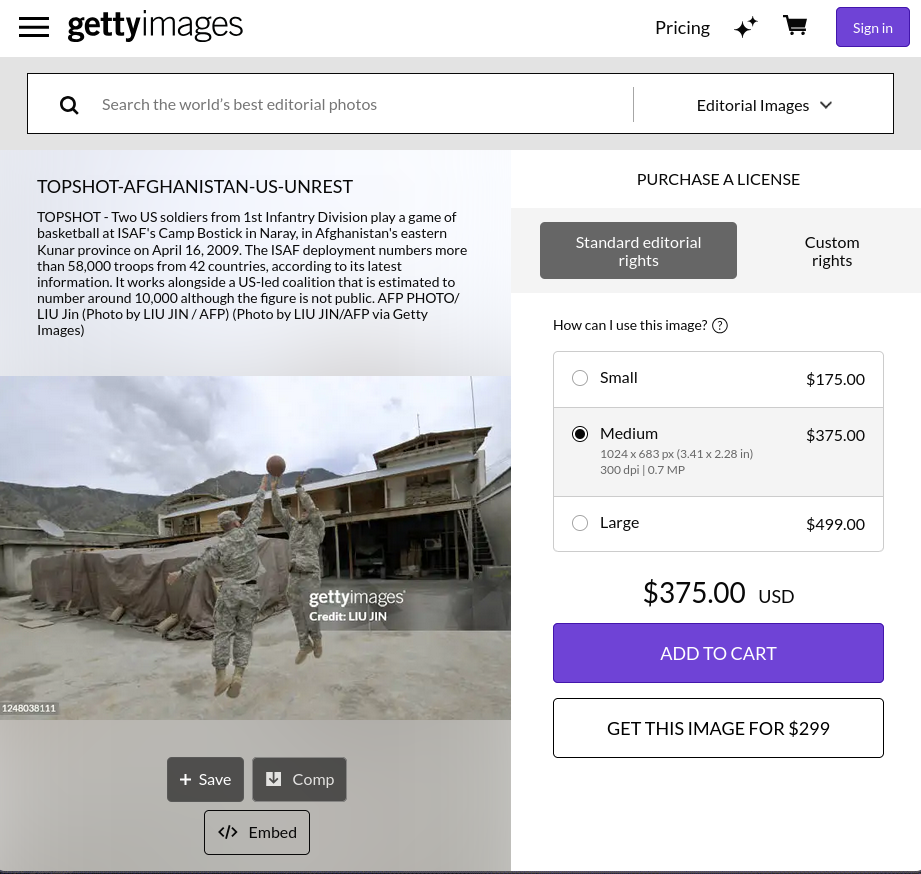This screenshot has height=874, width=921.
Task: Switch to Standard editorial rights tab
Action: pyautogui.click(x=638, y=250)
